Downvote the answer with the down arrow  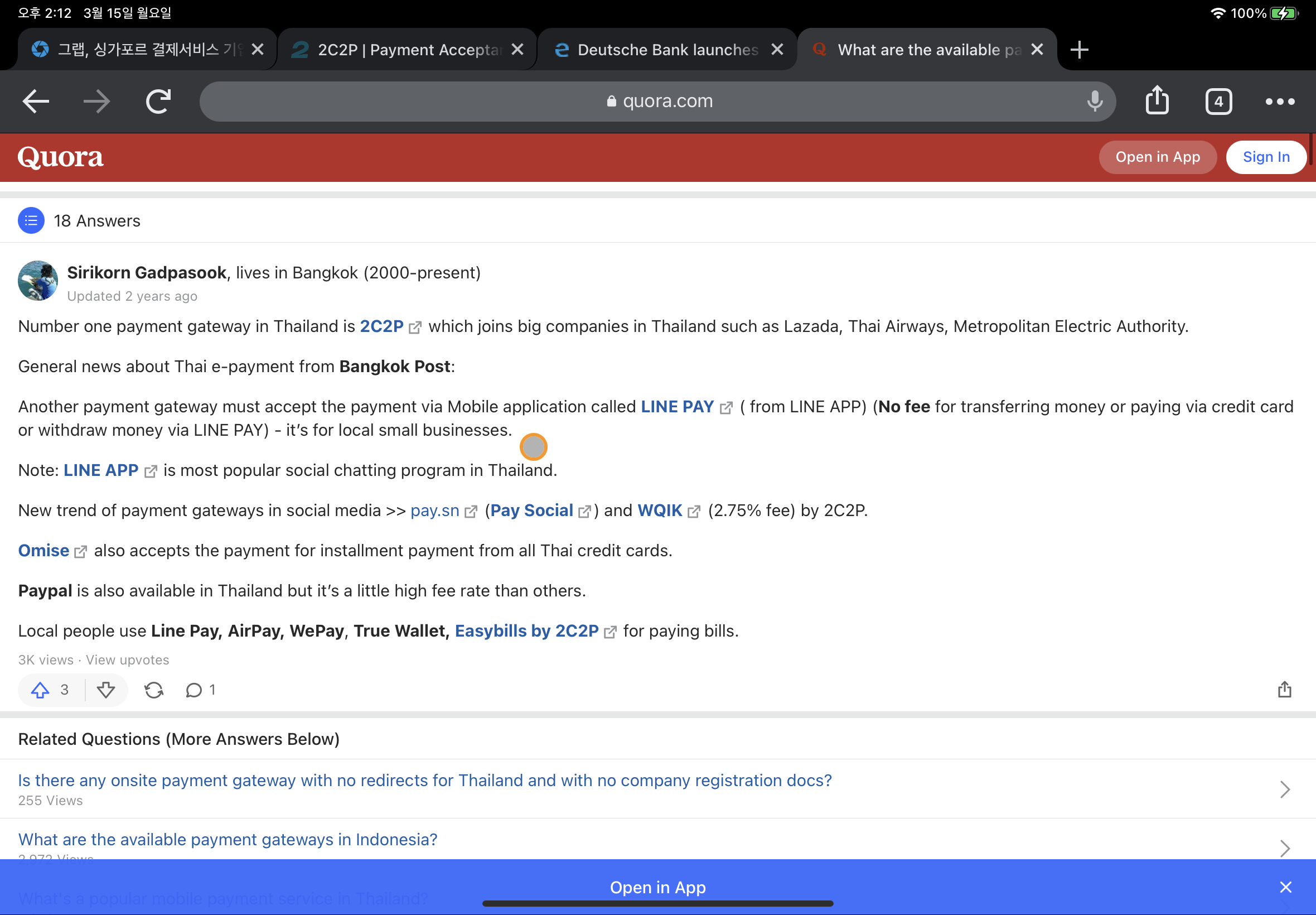click(105, 690)
